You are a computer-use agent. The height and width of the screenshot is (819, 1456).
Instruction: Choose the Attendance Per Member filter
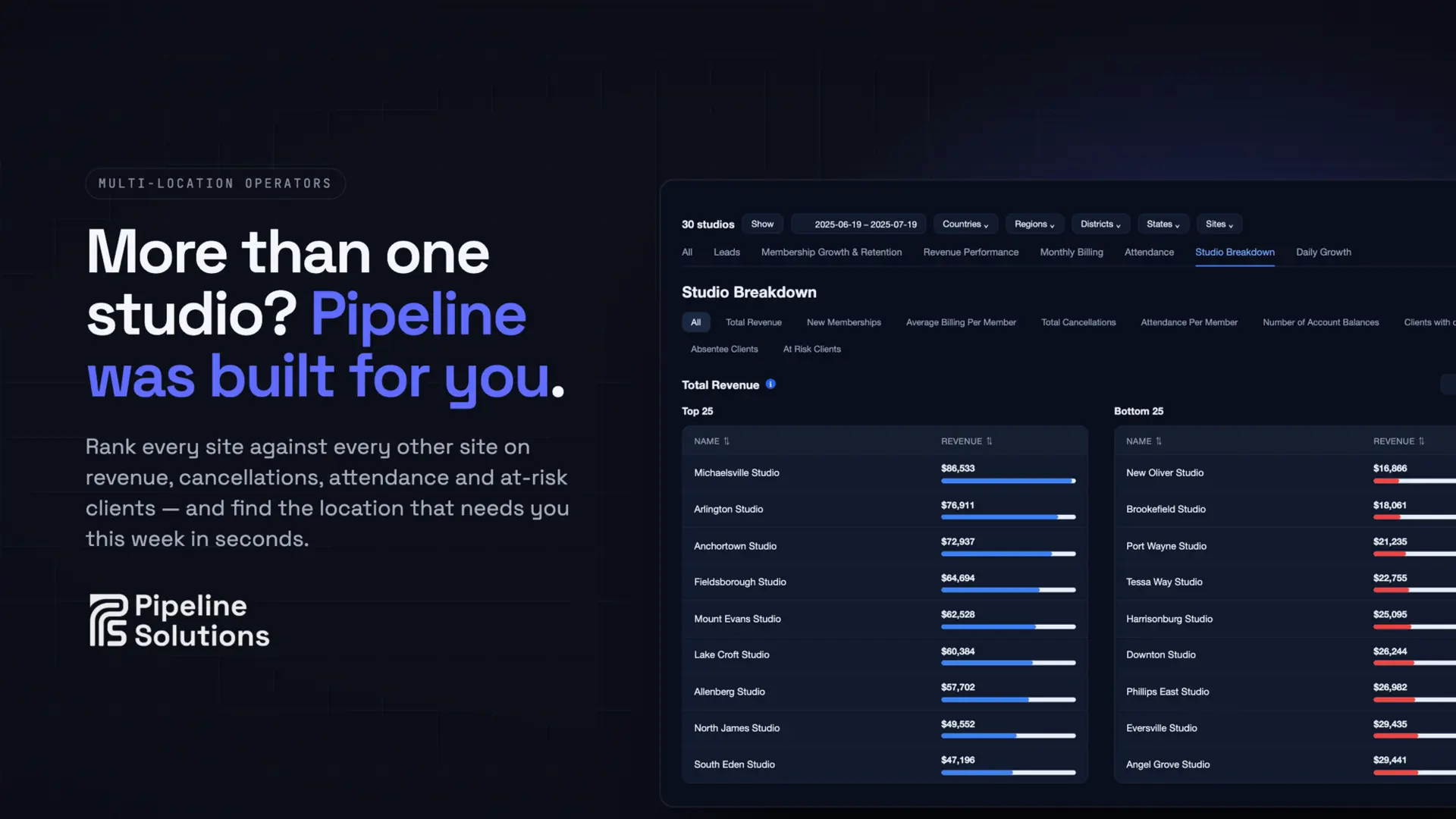tap(1189, 322)
